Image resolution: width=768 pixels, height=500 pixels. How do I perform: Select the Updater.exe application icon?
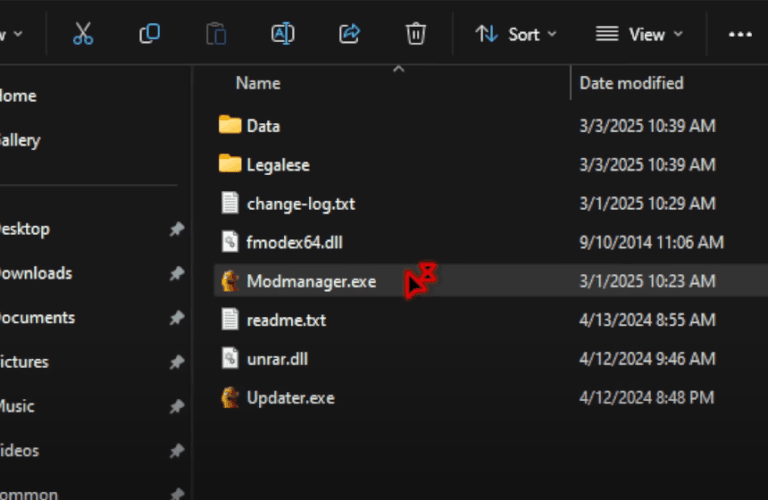point(230,398)
